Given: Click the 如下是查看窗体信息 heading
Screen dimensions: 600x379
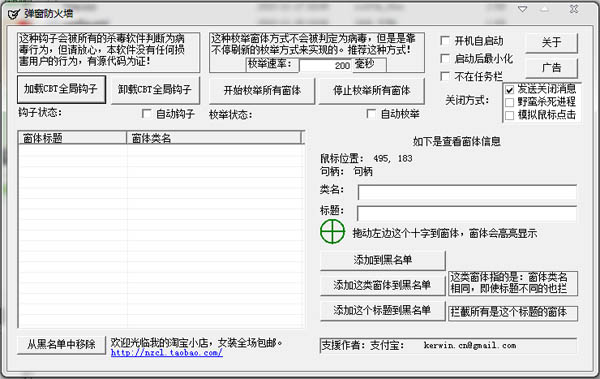Looking at the screenshot, I should (457, 141).
